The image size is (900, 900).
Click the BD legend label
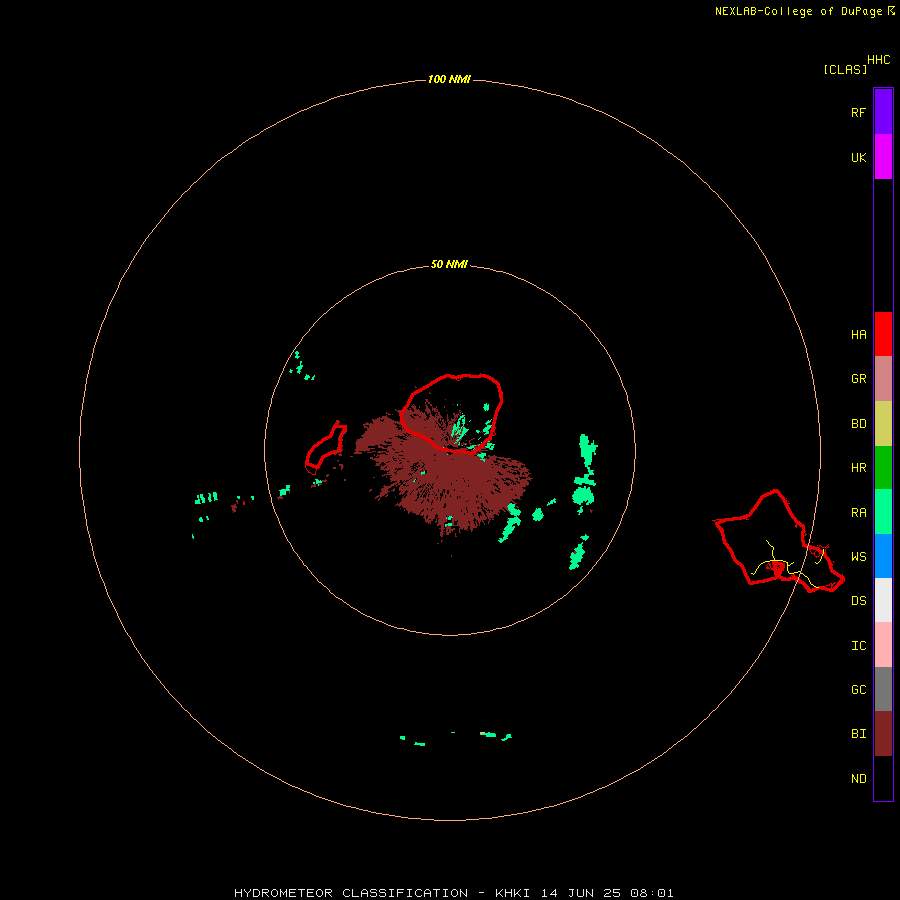coord(858,424)
